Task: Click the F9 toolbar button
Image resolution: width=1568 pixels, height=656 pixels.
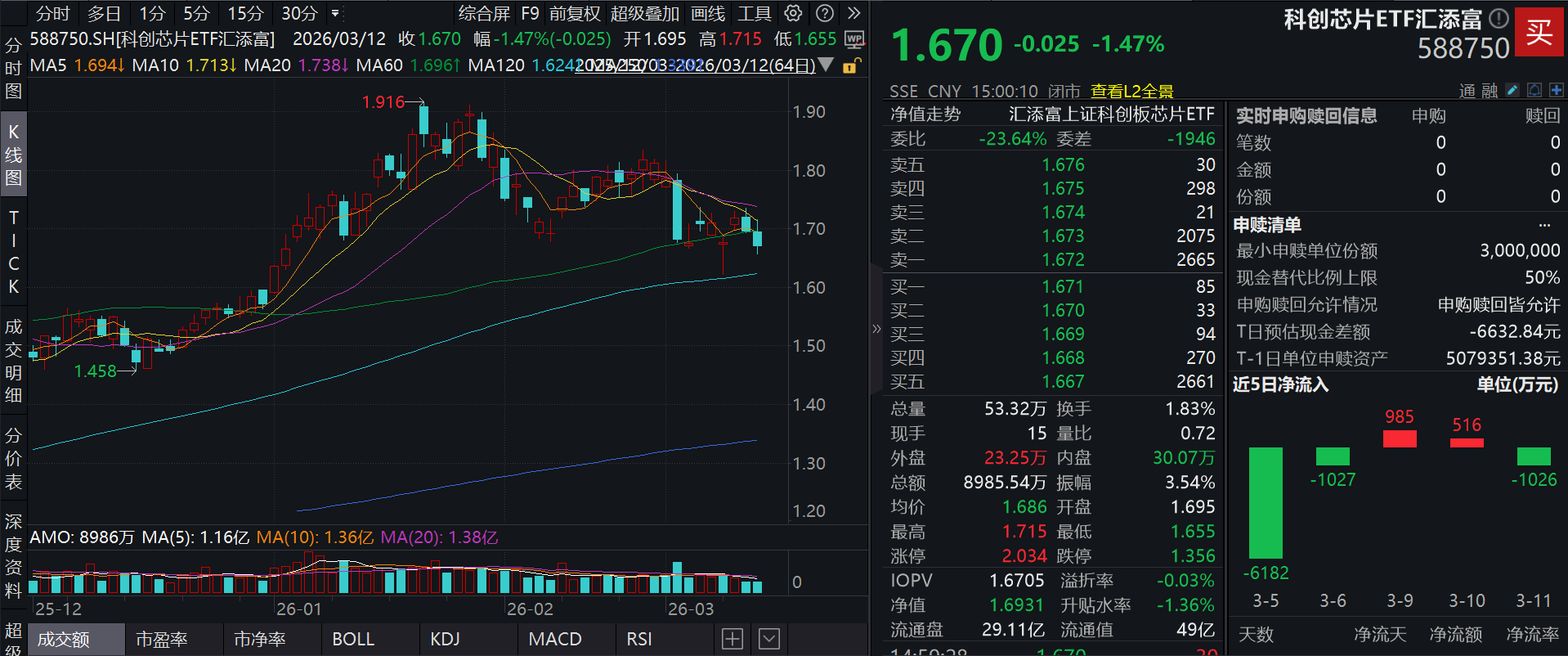Action: [x=530, y=13]
